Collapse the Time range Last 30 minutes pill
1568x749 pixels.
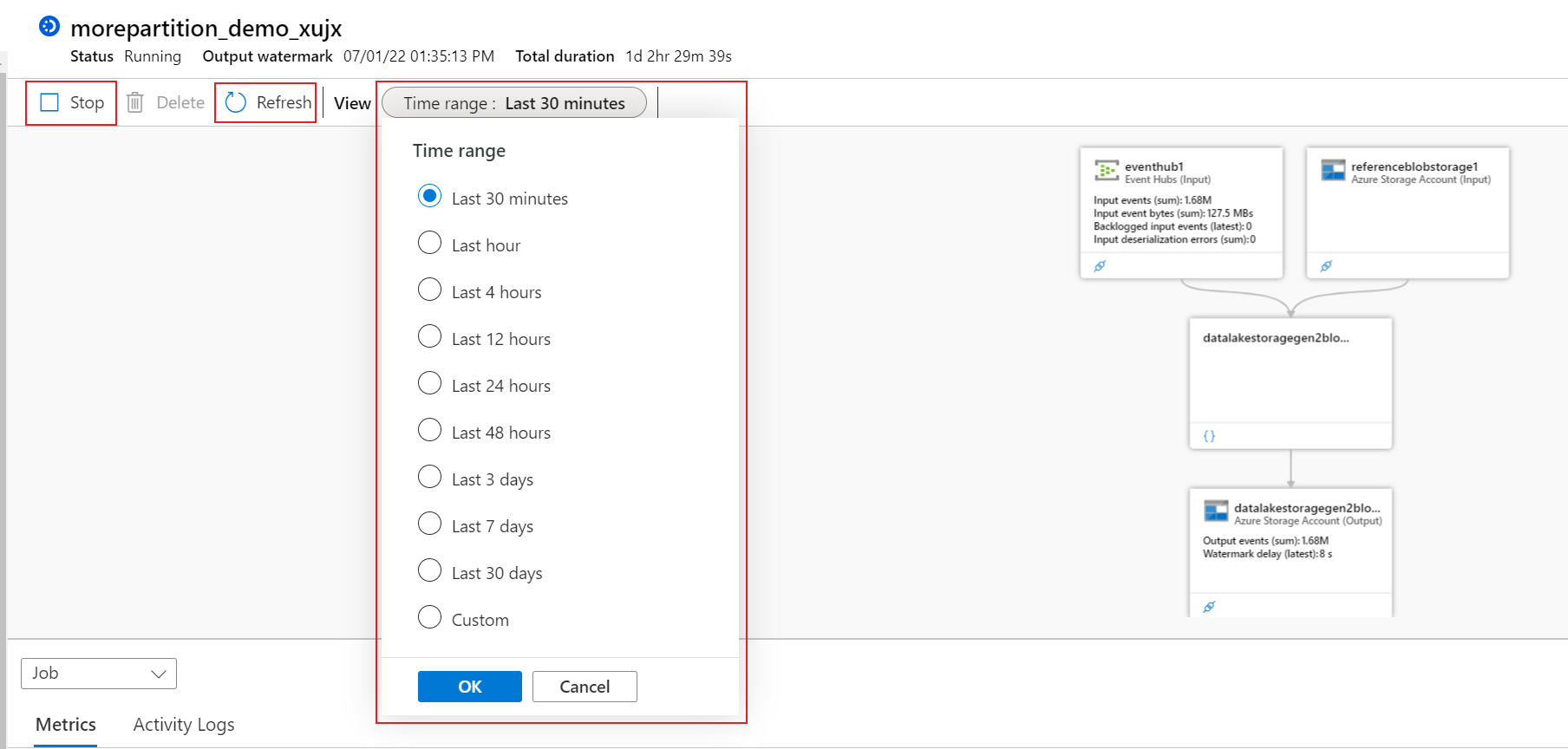(x=514, y=103)
